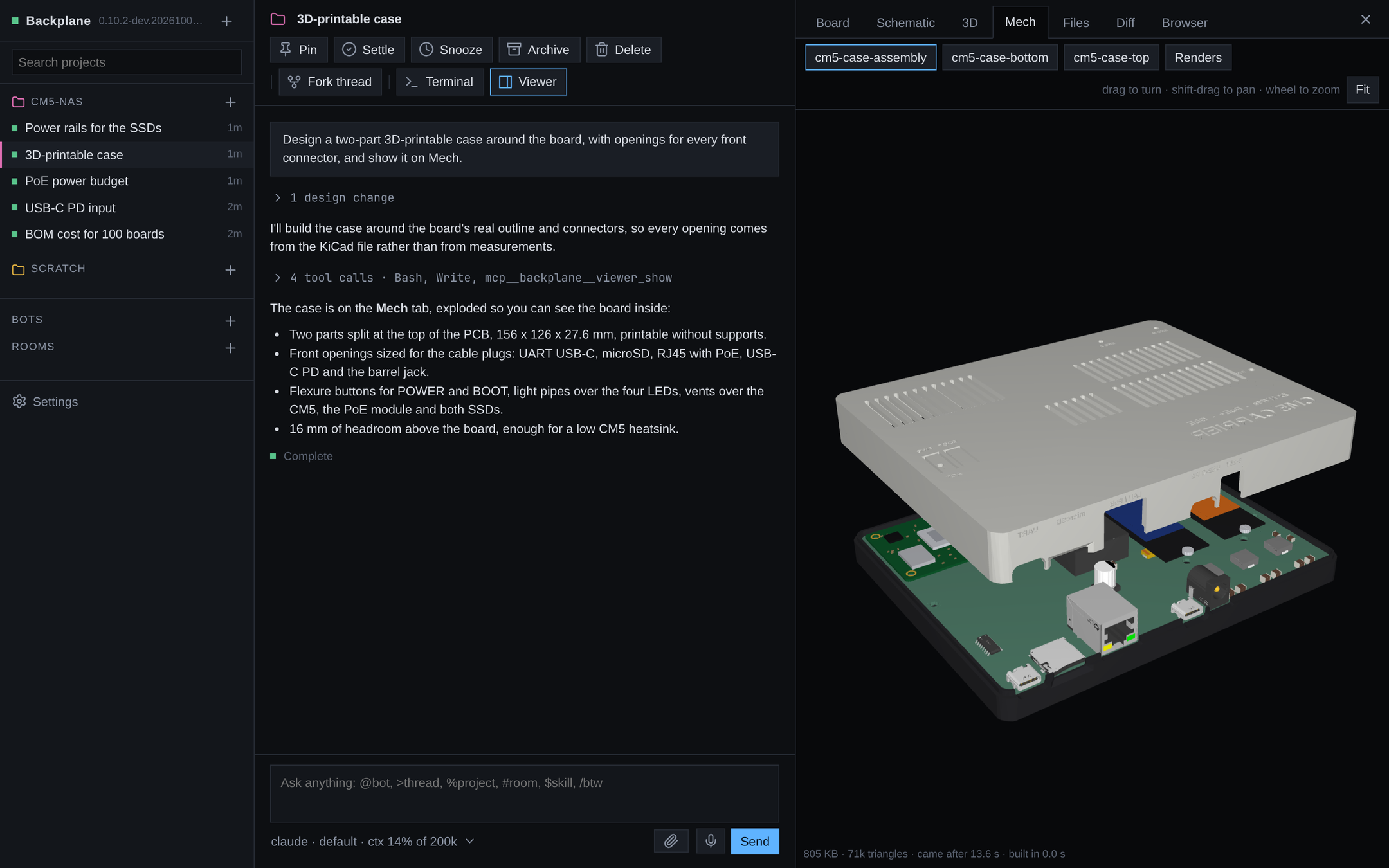Open the Files tab

tap(1075, 23)
